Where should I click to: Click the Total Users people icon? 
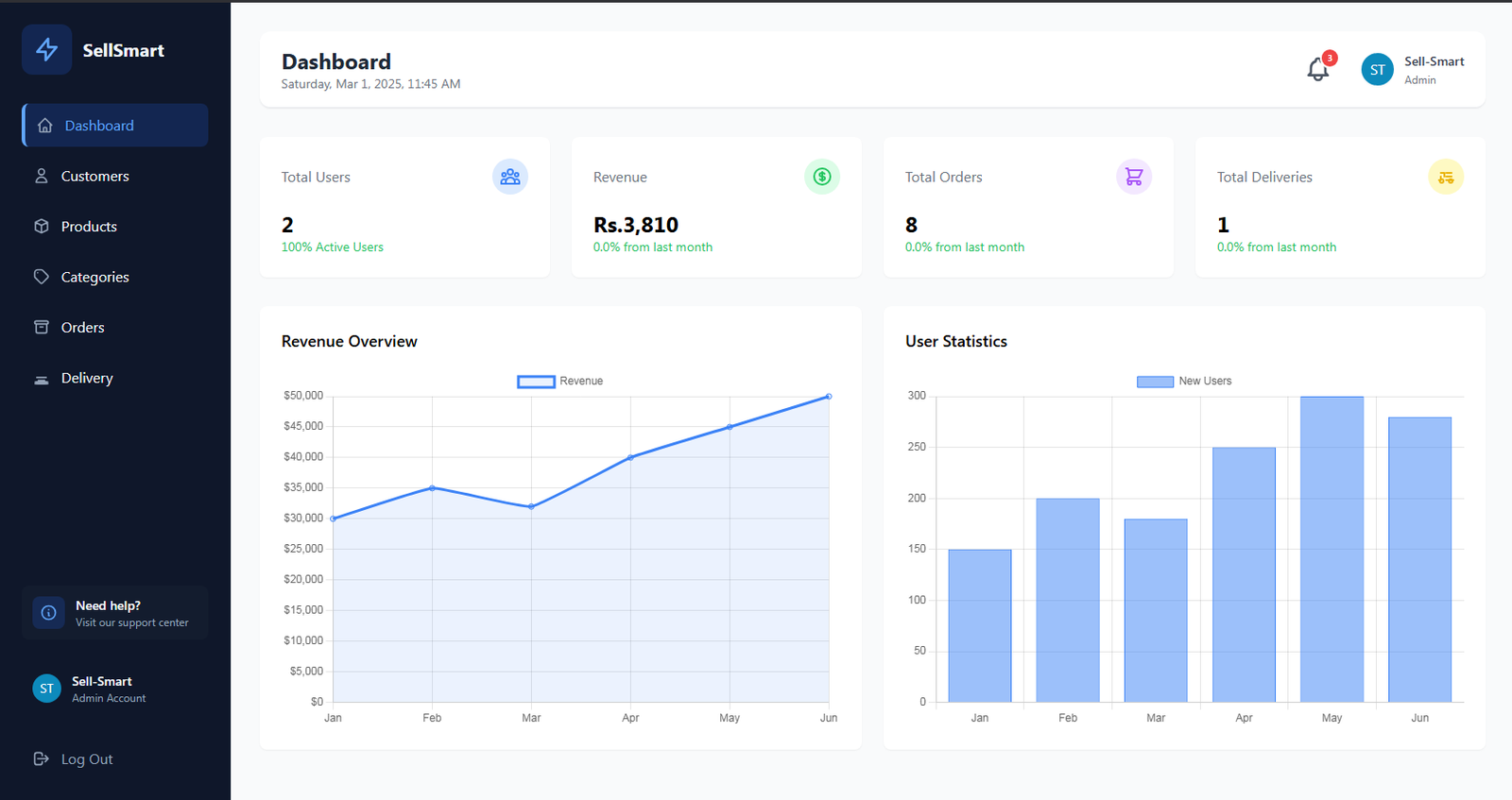pos(509,177)
